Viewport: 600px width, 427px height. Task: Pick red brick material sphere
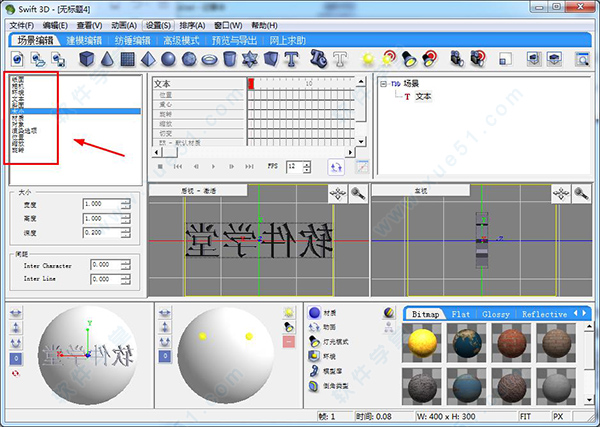(x=512, y=343)
